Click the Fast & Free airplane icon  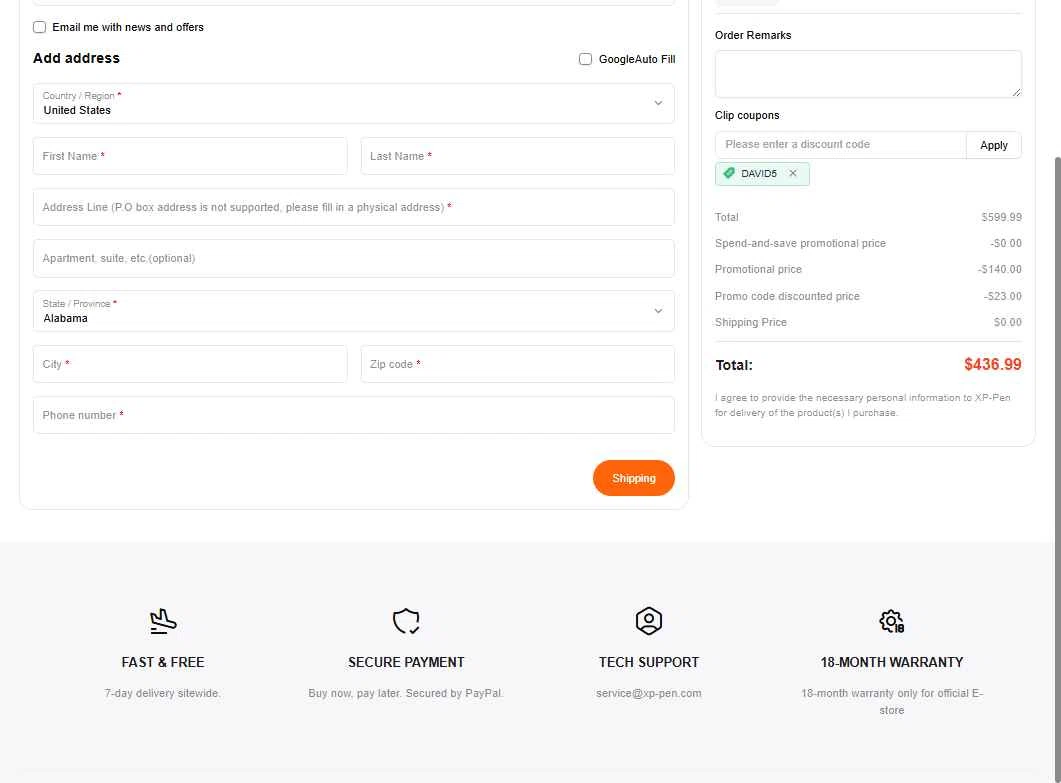(x=163, y=621)
